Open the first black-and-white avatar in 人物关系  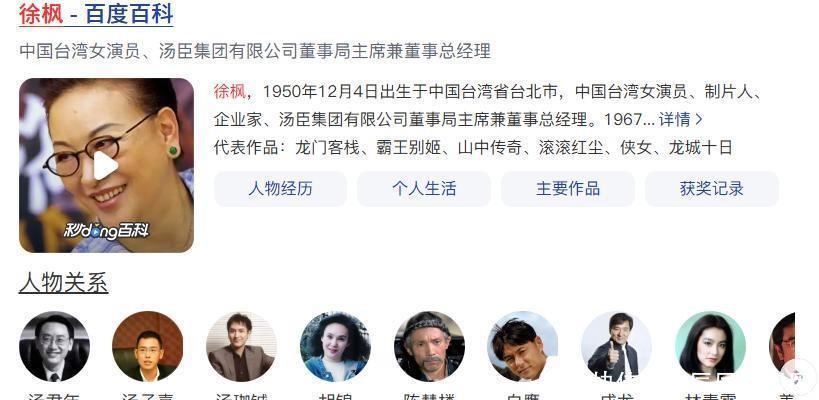pyautogui.click(x=54, y=346)
